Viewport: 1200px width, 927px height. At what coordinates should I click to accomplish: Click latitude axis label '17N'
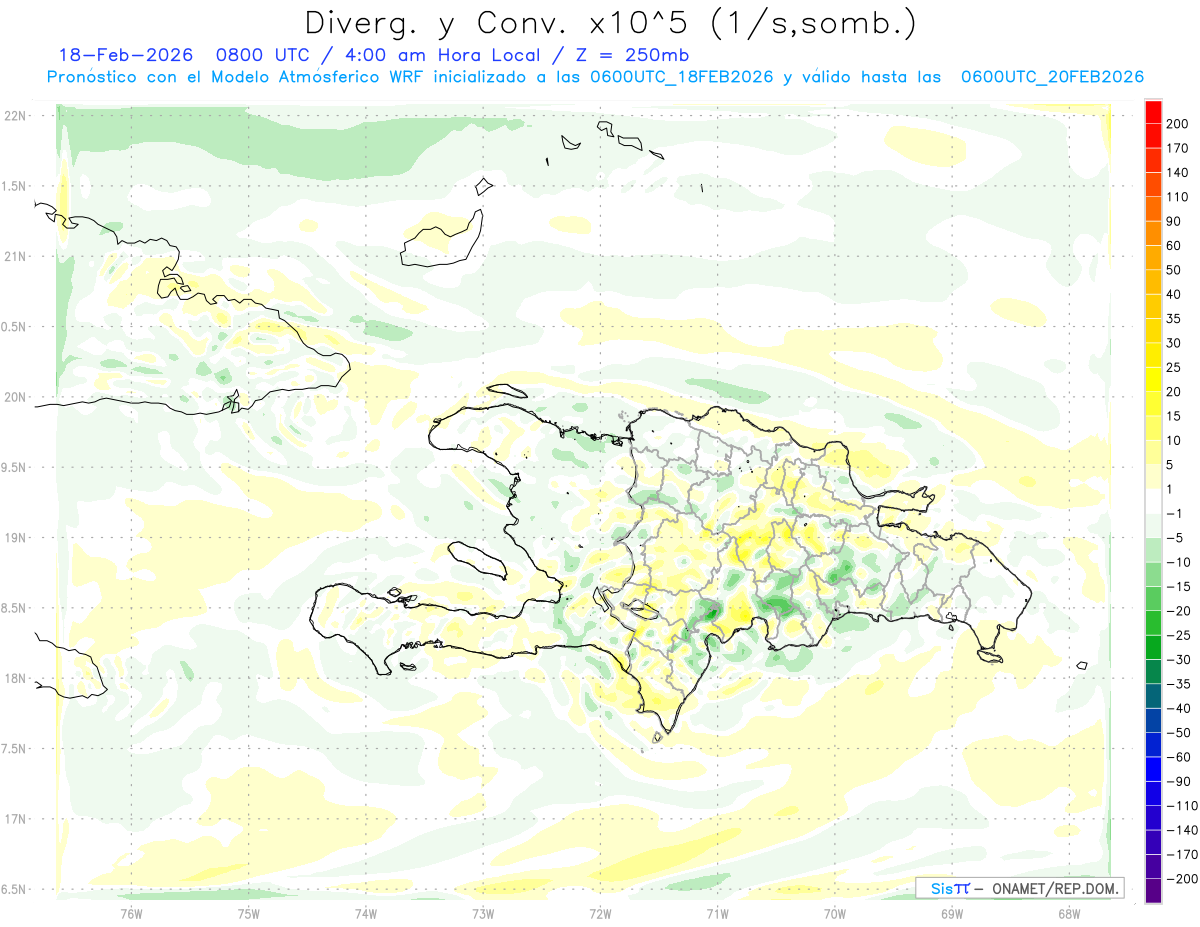(x=15, y=819)
